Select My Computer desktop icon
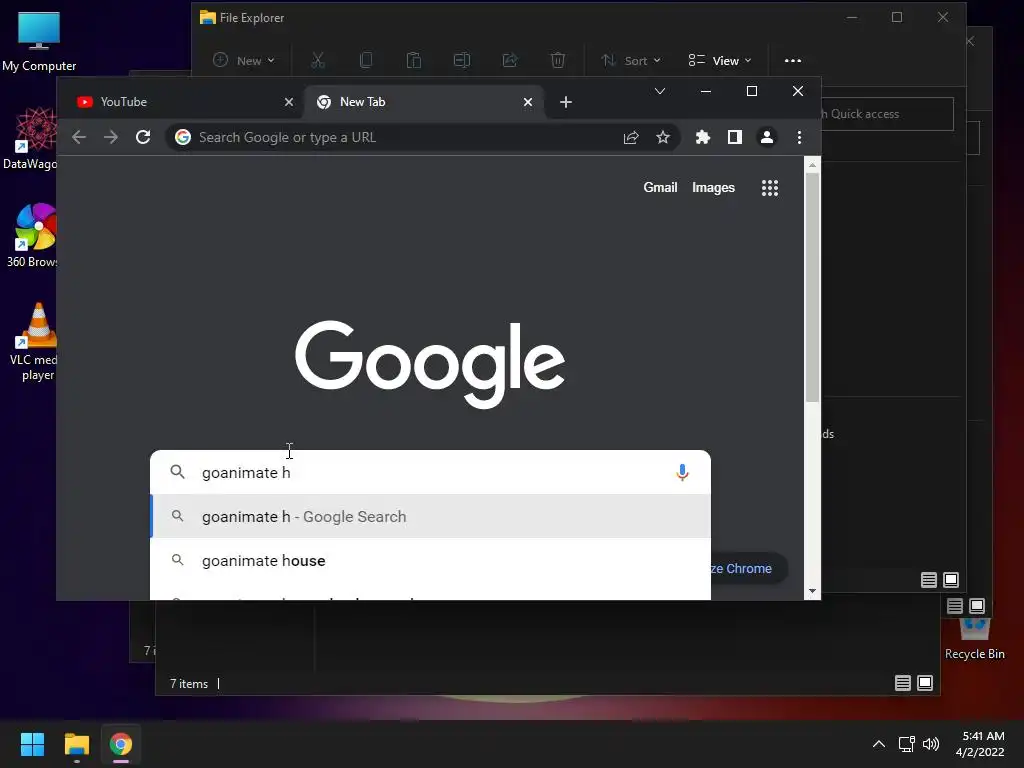 tap(39, 41)
